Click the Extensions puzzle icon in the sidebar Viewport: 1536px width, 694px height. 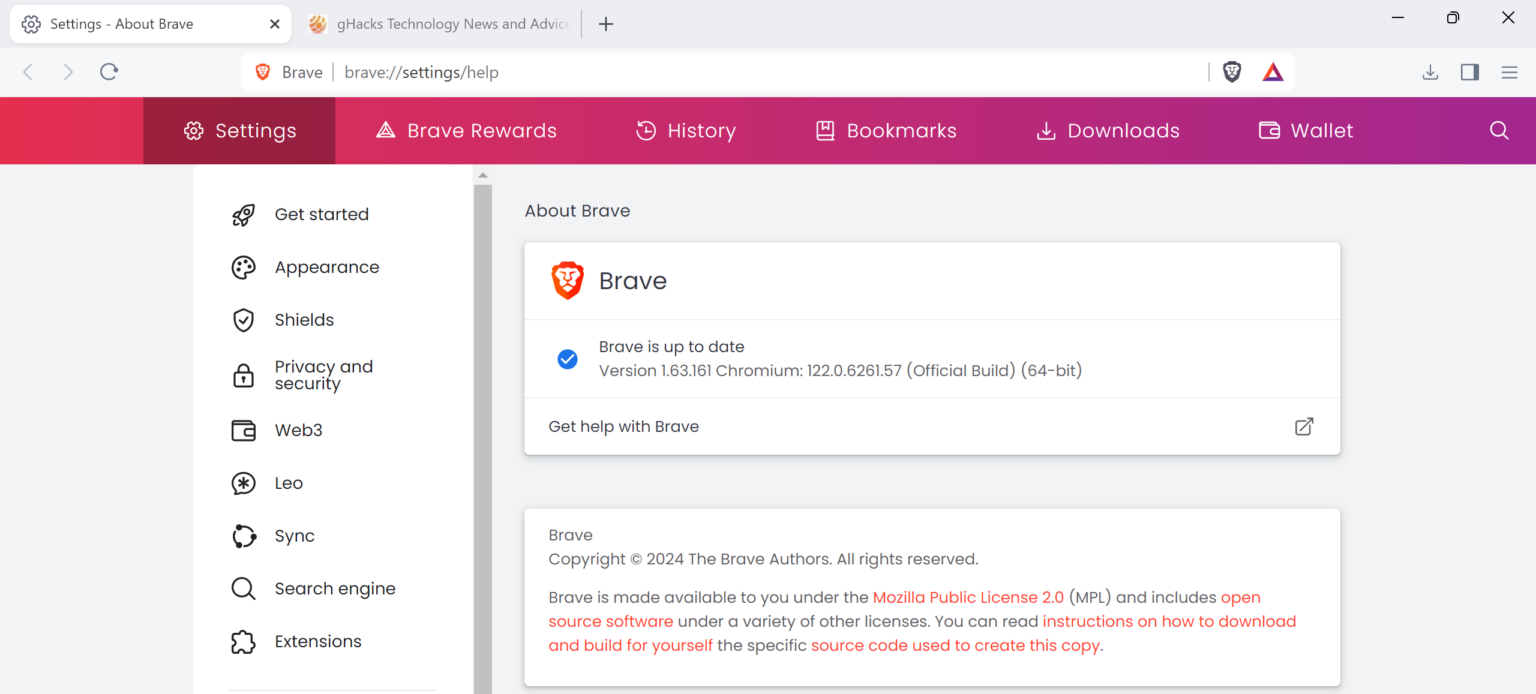[243, 641]
